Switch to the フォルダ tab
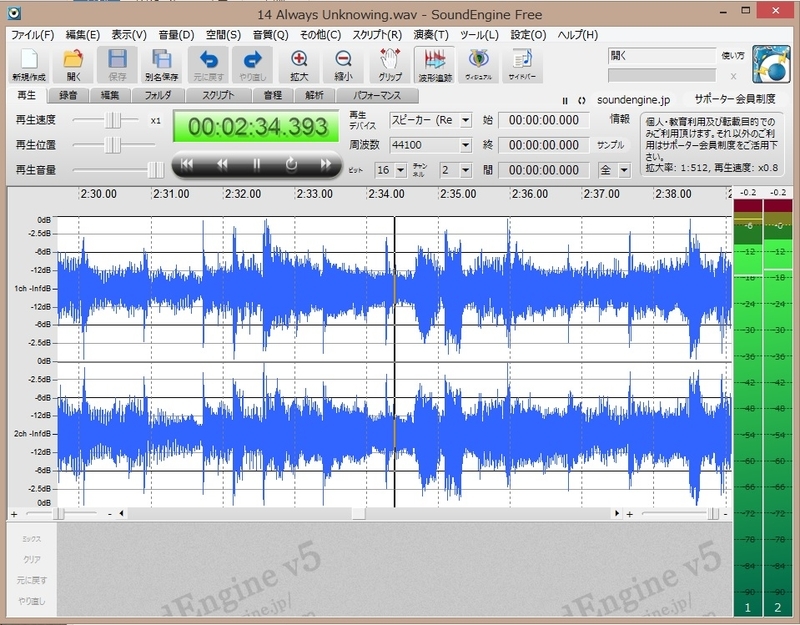The height and width of the screenshot is (625, 800). coord(158,95)
